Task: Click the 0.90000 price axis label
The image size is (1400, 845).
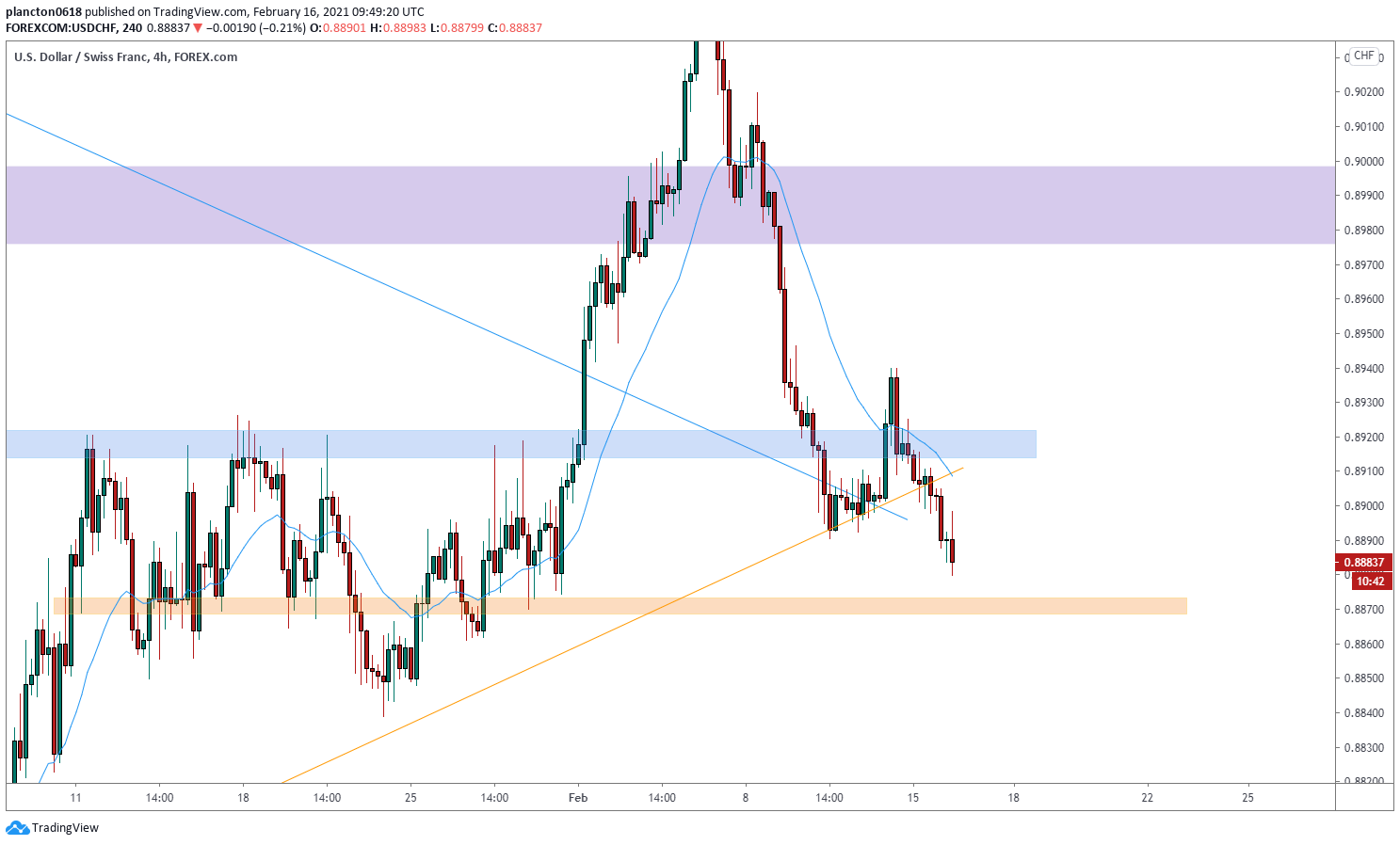Action: pos(1364,161)
